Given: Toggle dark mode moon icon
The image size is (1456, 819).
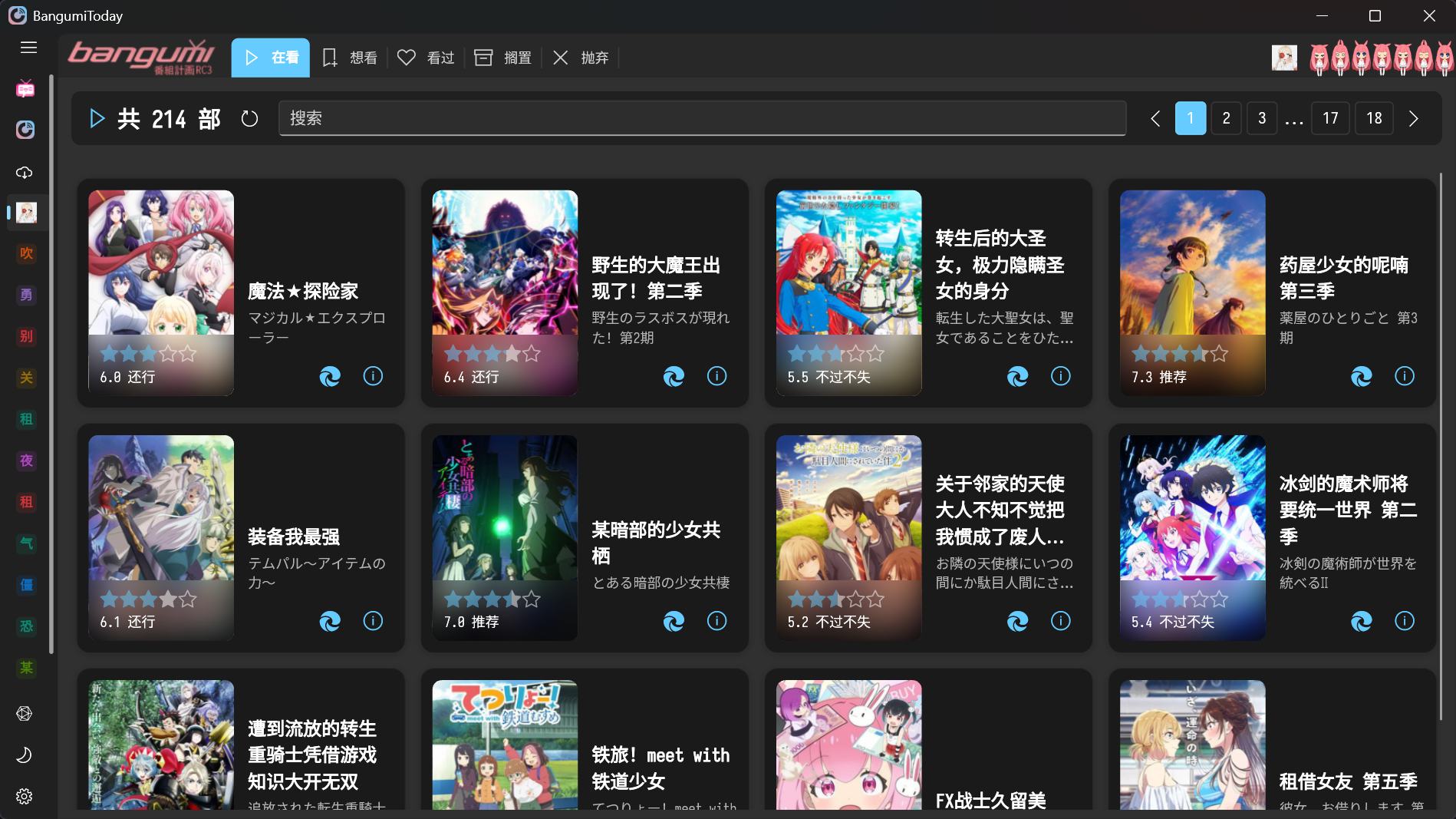Looking at the screenshot, I should tap(25, 755).
